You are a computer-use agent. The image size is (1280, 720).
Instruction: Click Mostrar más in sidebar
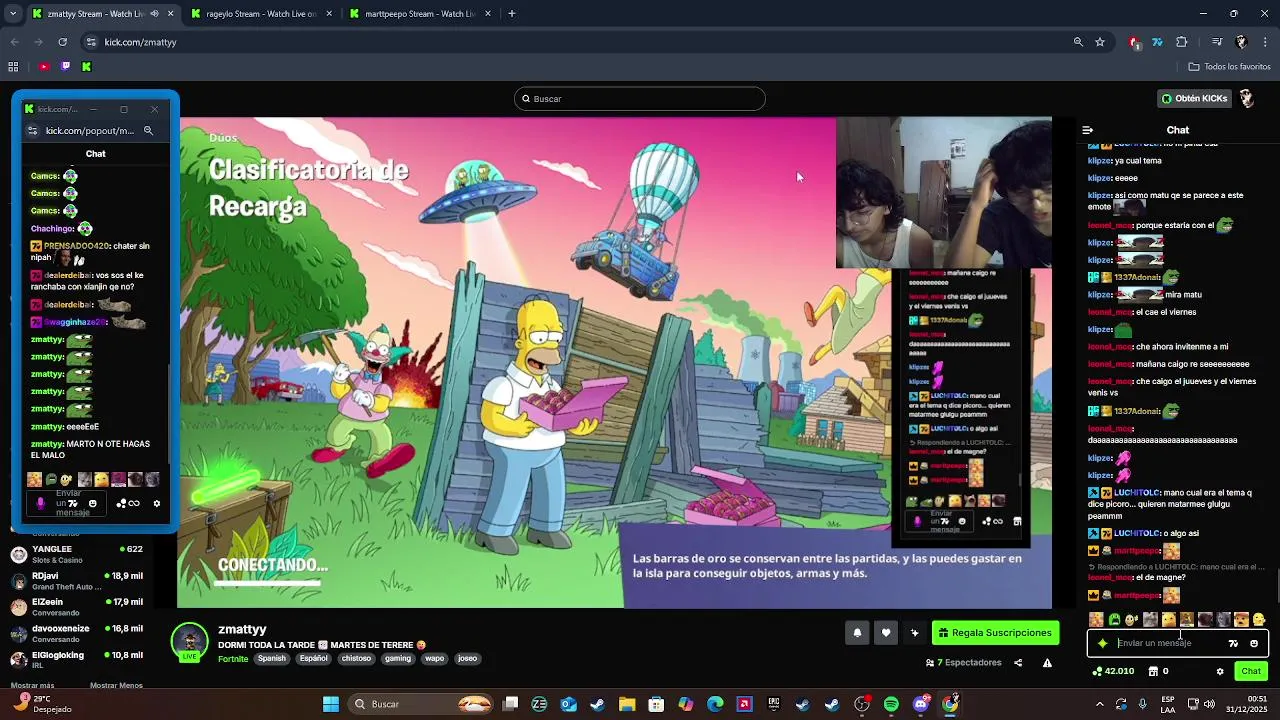[x=32, y=685]
